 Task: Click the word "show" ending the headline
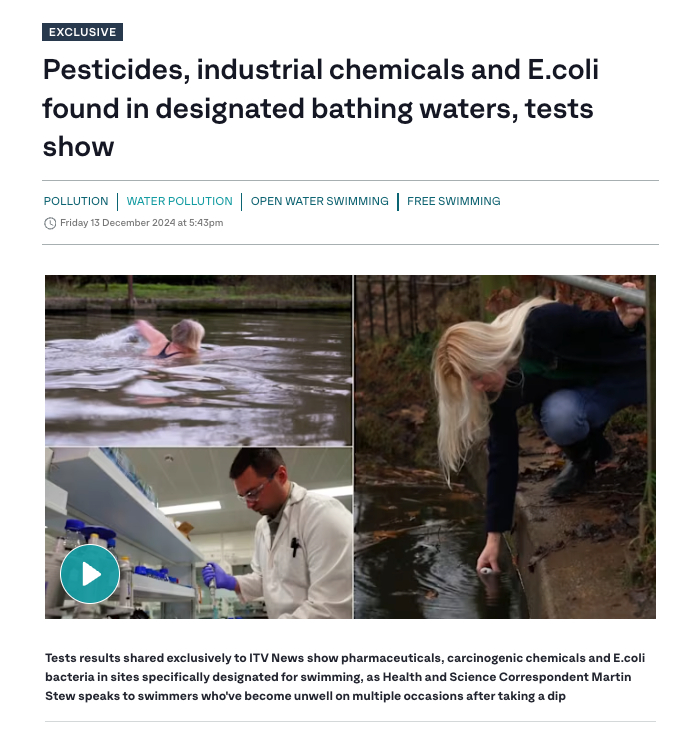point(78,146)
